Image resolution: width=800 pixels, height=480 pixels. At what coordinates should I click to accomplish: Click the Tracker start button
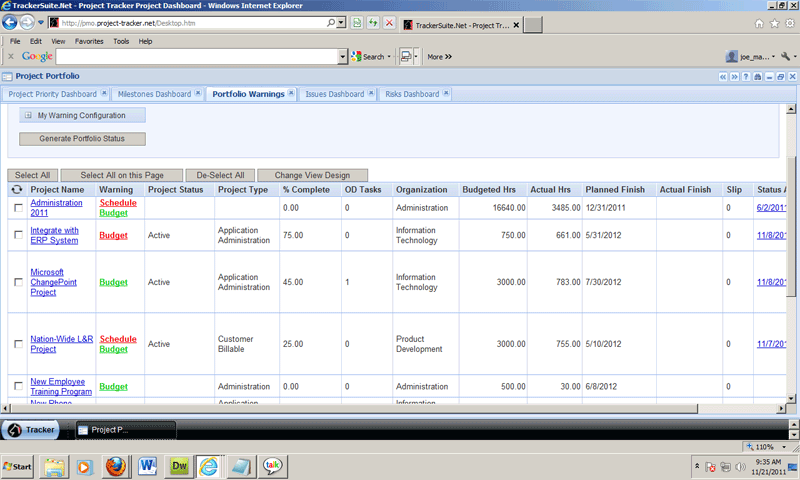click(x=31, y=430)
